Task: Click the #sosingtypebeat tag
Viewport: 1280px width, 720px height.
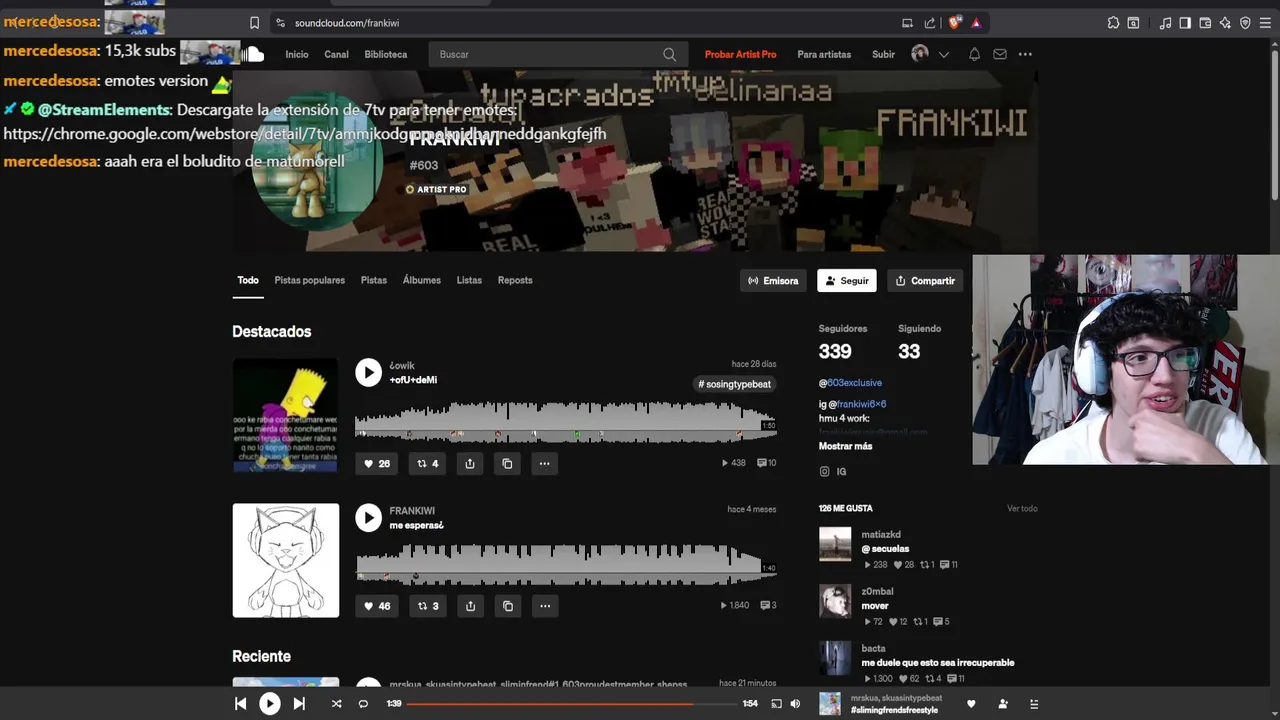Action: (735, 384)
